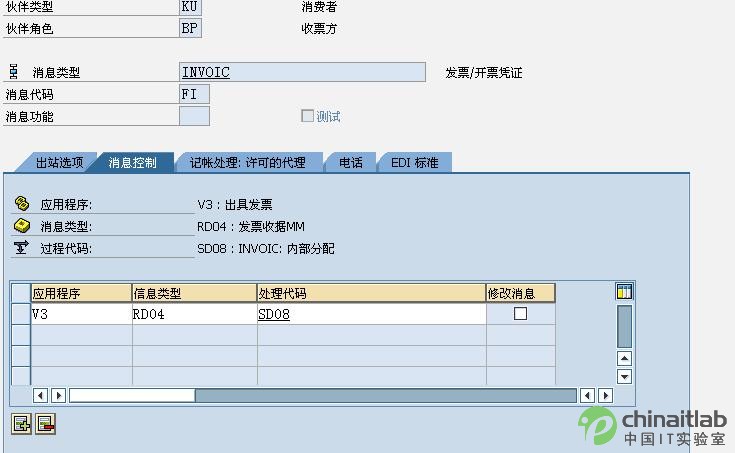The image size is (735, 453).
Task: Select the second row selector in table
Action: click(x=21, y=335)
